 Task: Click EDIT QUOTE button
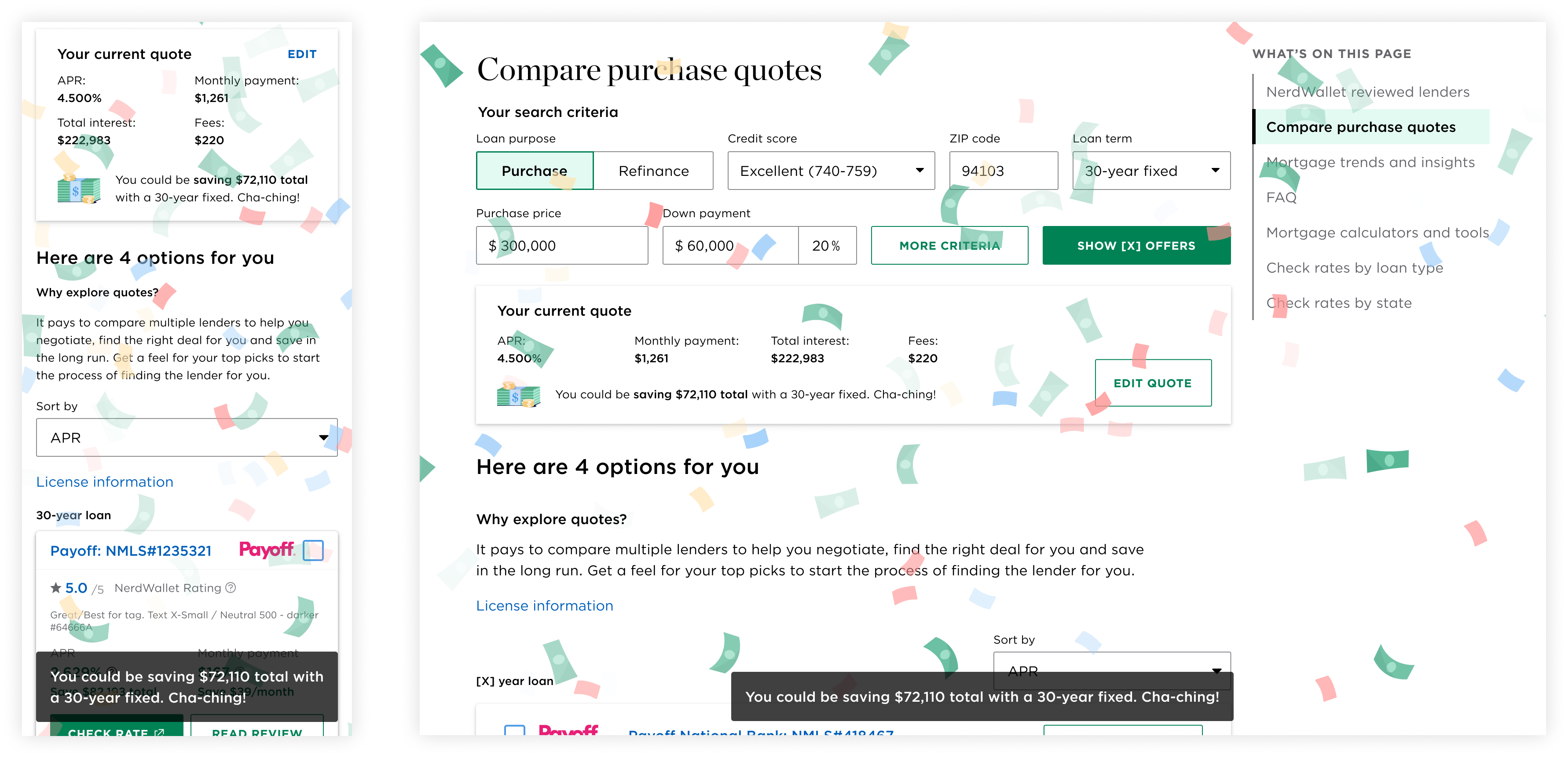point(1153,383)
